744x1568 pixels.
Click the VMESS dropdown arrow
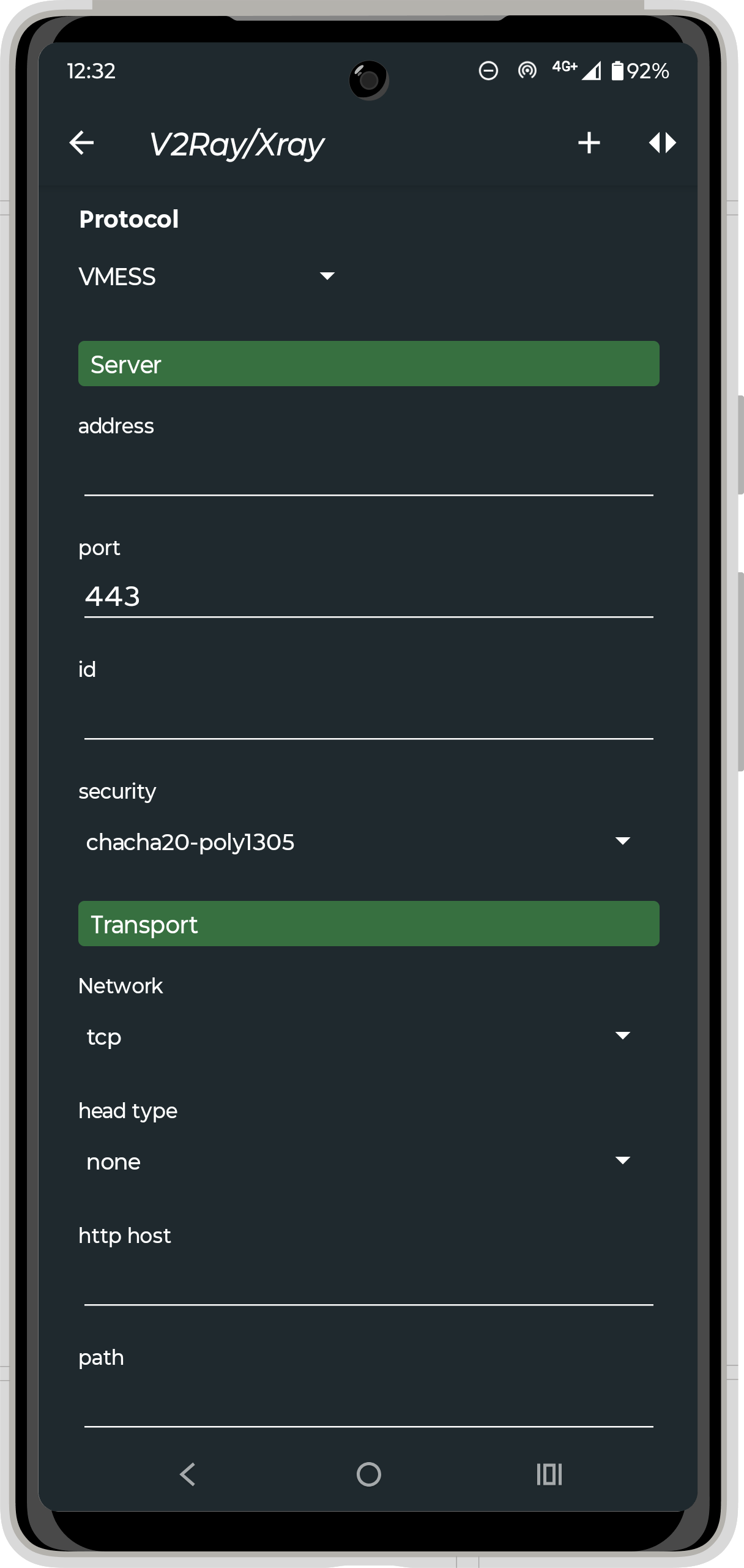327,277
